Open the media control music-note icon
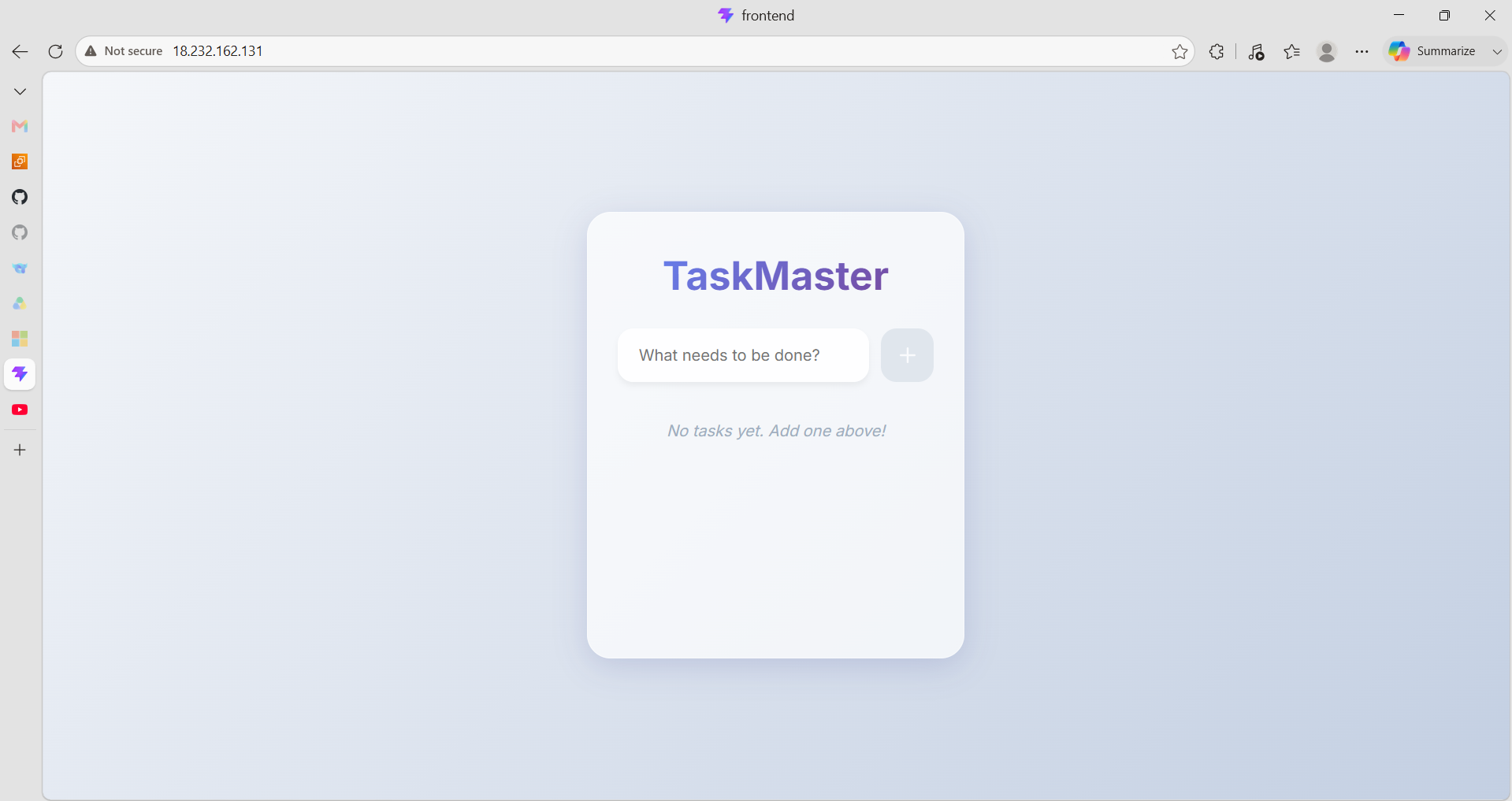The width and height of the screenshot is (1512, 801). click(1256, 51)
